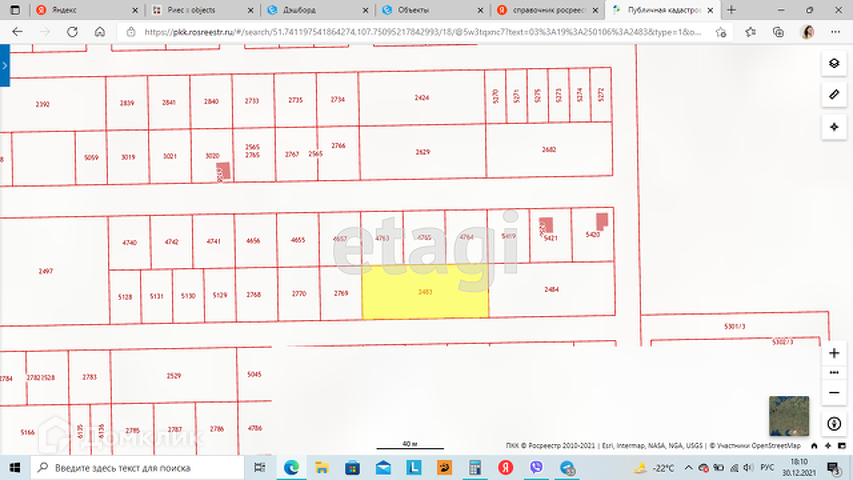Open Viber from taskbar

[x=536, y=467]
